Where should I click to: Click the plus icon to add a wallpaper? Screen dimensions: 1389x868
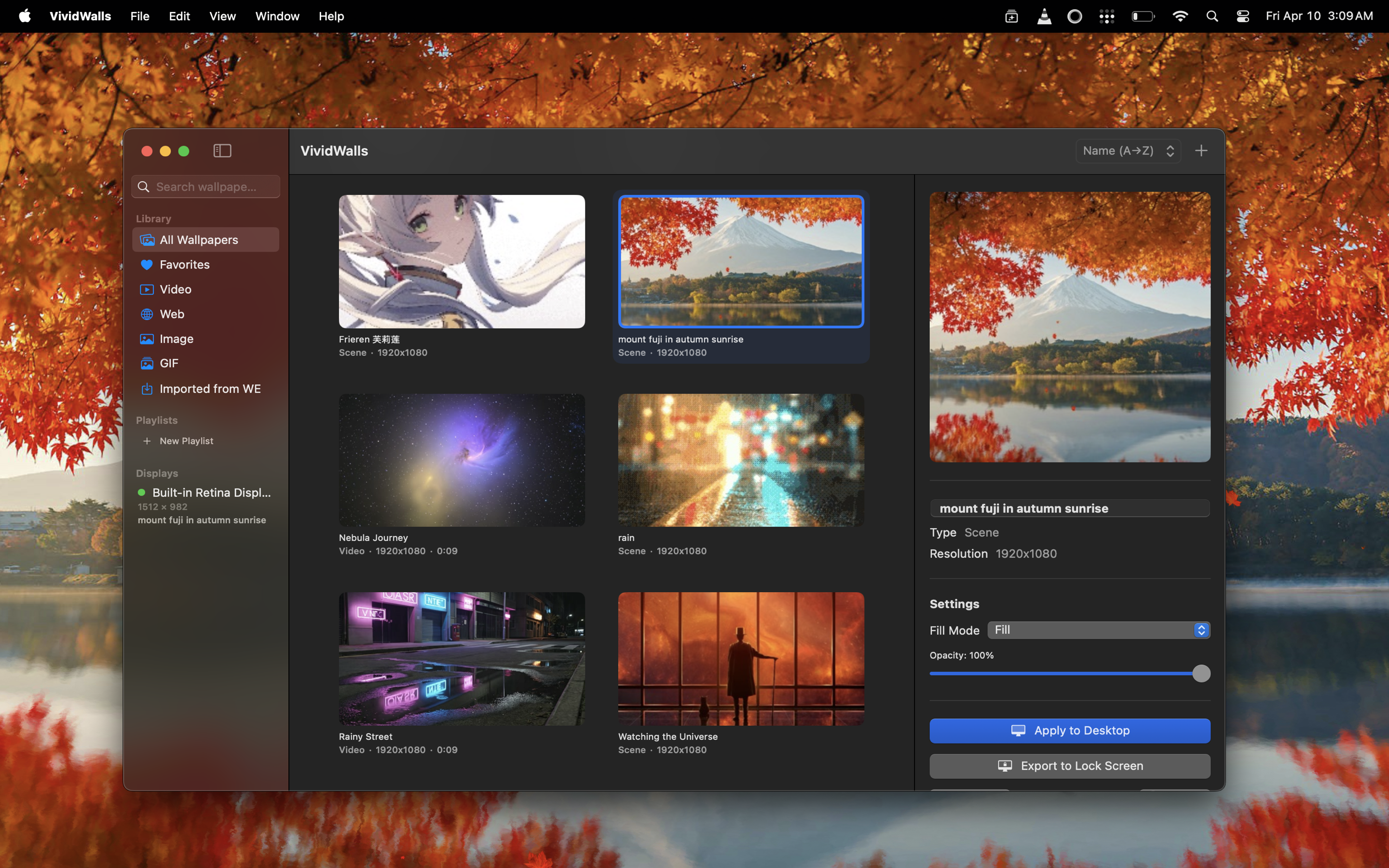(1201, 150)
